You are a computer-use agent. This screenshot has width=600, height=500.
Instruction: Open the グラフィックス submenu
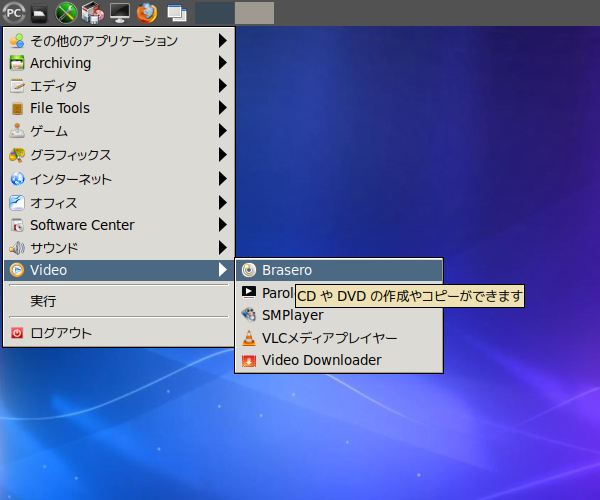click(x=119, y=155)
